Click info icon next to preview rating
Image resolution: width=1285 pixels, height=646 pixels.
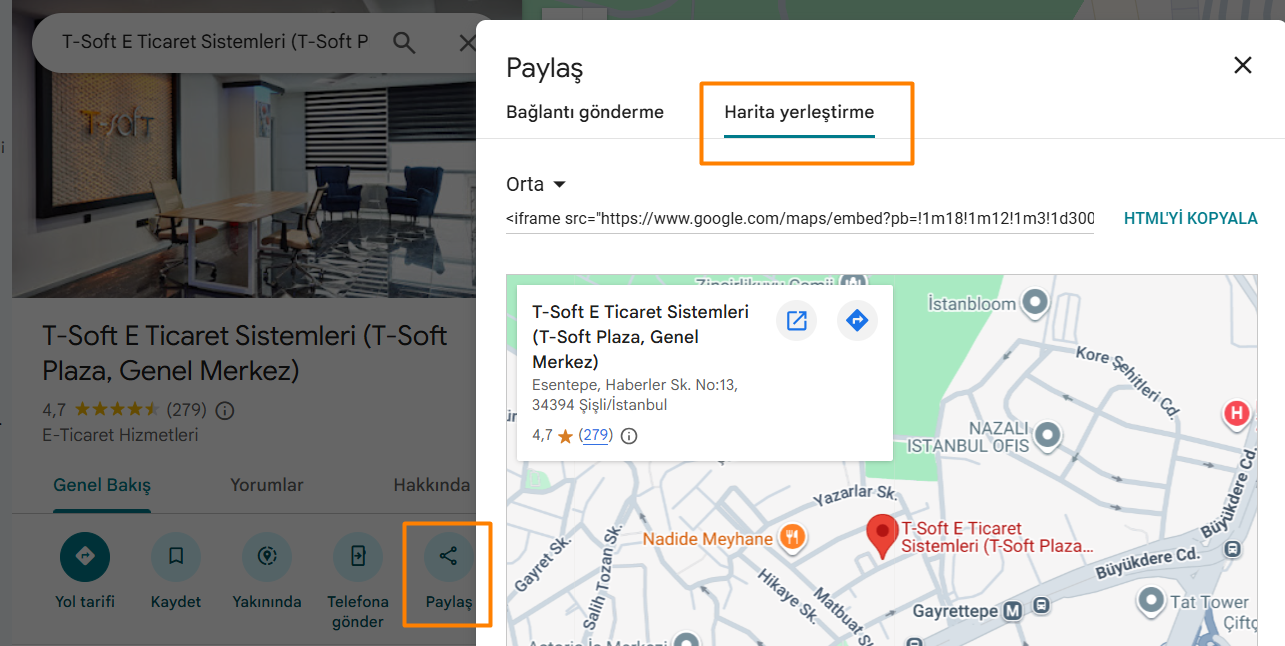(x=629, y=436)
